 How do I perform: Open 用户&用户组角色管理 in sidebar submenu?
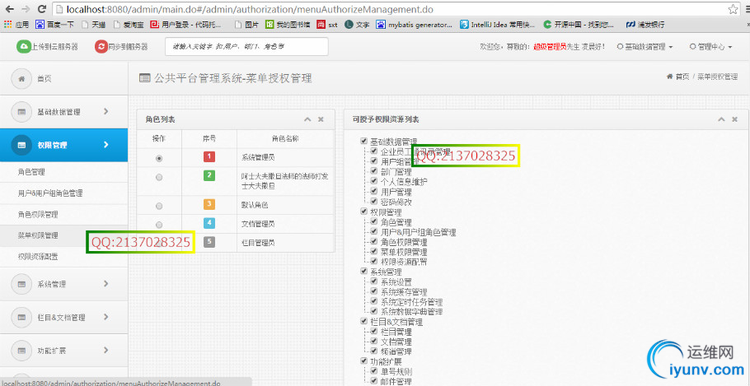coord(50,193)
